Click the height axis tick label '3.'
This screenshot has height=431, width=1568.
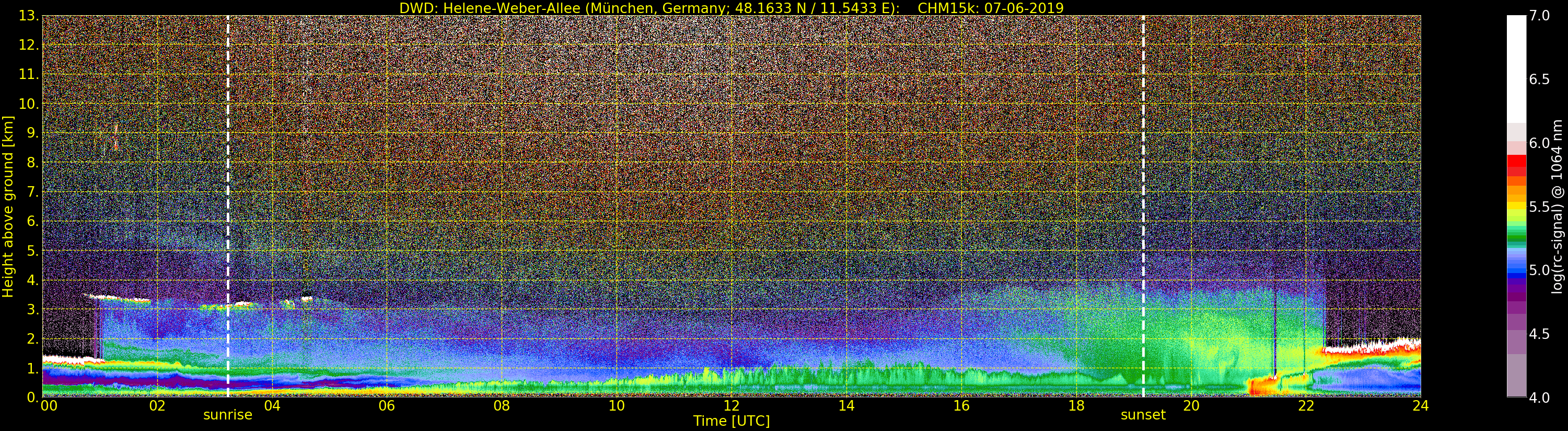(x=32, y=310)
